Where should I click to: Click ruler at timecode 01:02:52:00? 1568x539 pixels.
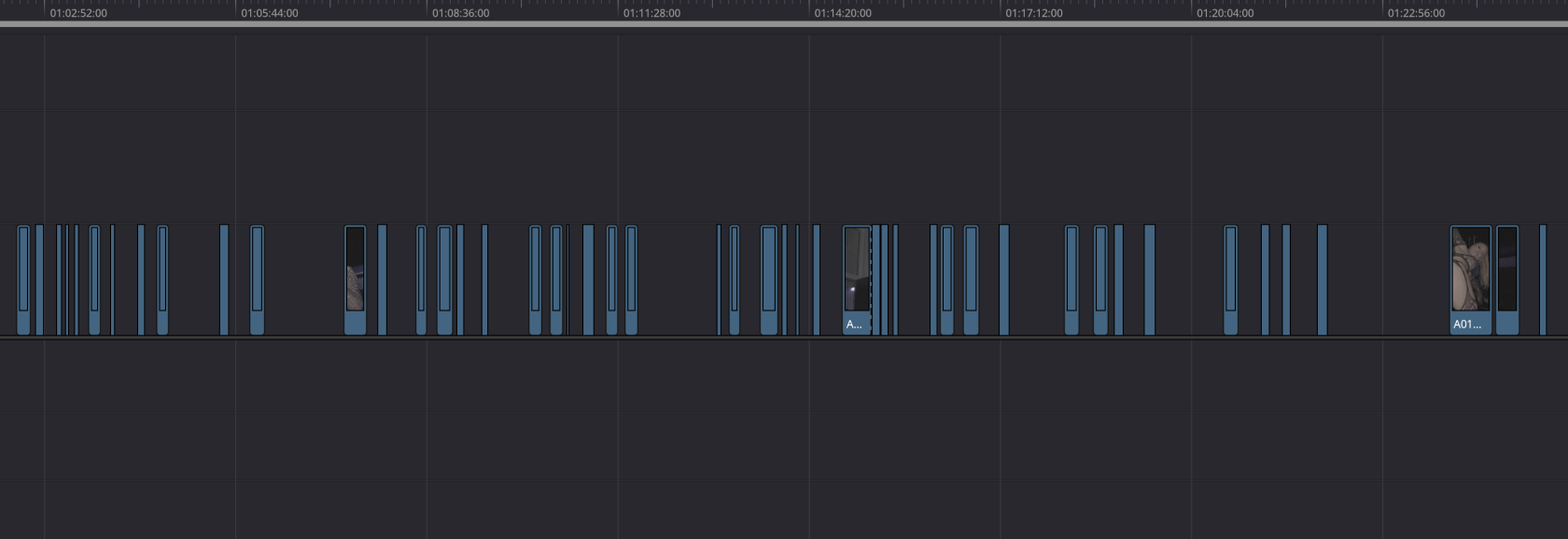point(78,13)
